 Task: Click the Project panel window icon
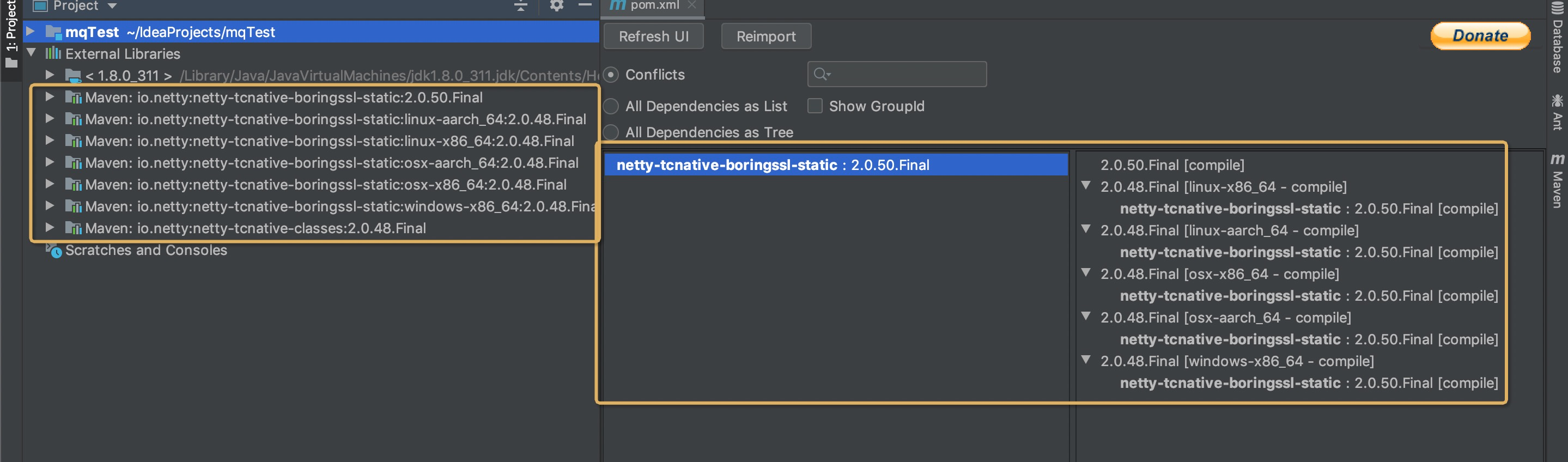tap(41, 6)
